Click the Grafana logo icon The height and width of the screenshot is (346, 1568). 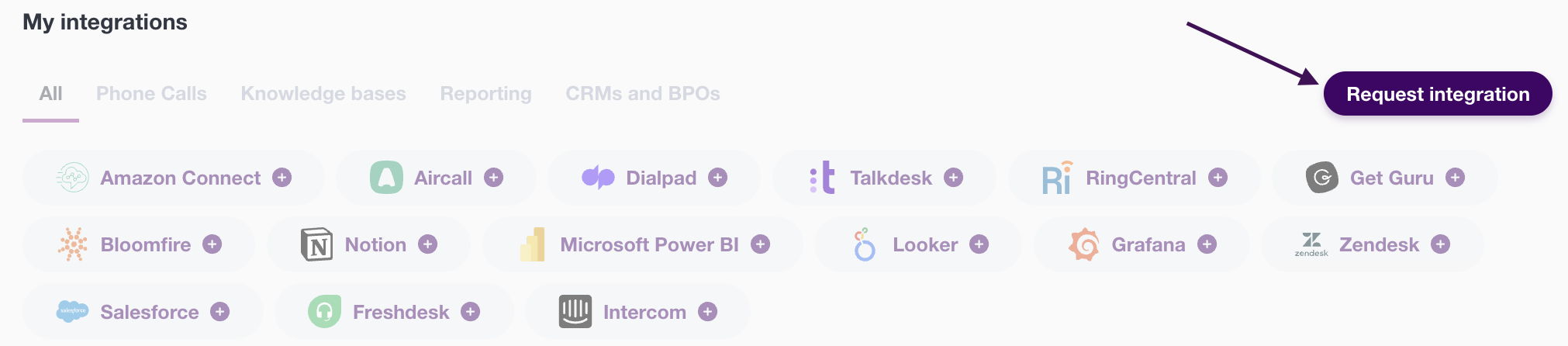[x=1084, y=244]
